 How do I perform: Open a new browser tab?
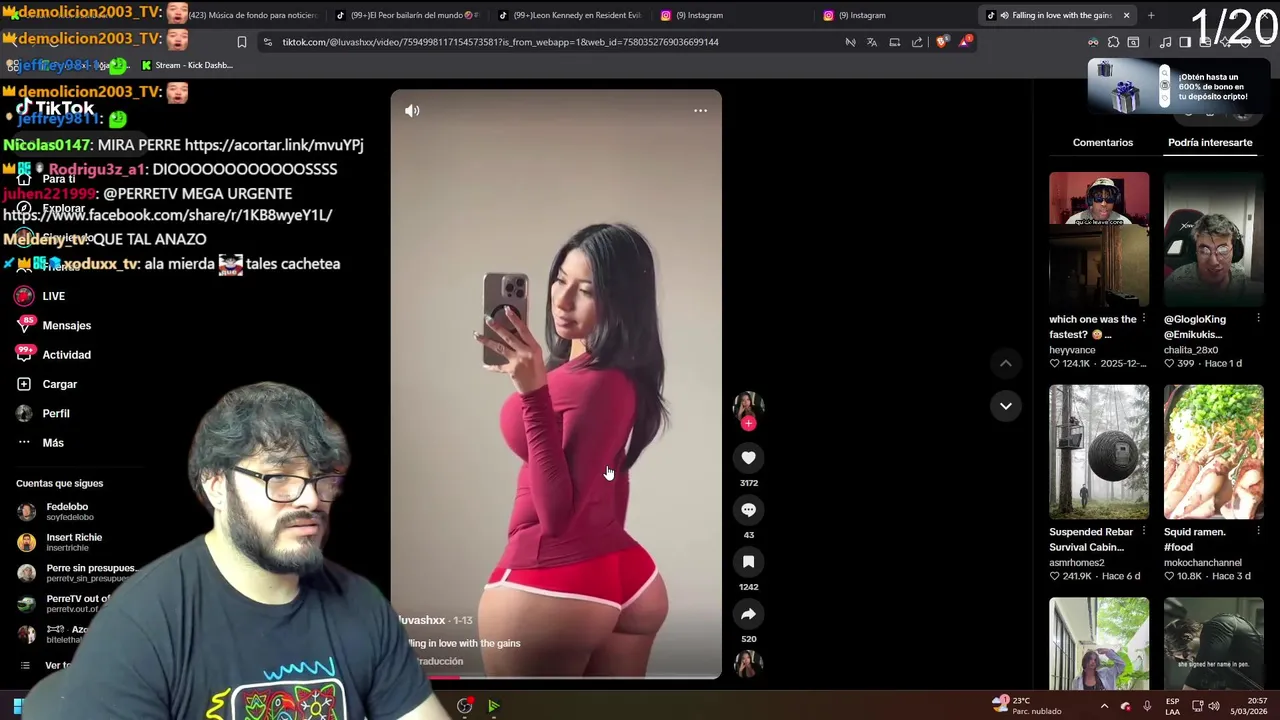coord(1151,15)
